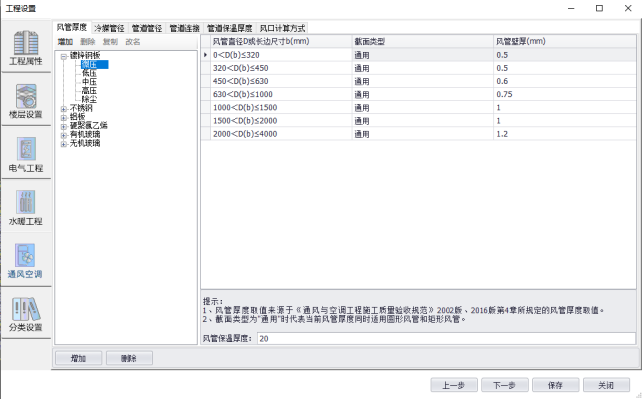Expand the 硬聚氯乙烯 tree node
This screenshot has width=642, height=399.
(x=63, y=126)
